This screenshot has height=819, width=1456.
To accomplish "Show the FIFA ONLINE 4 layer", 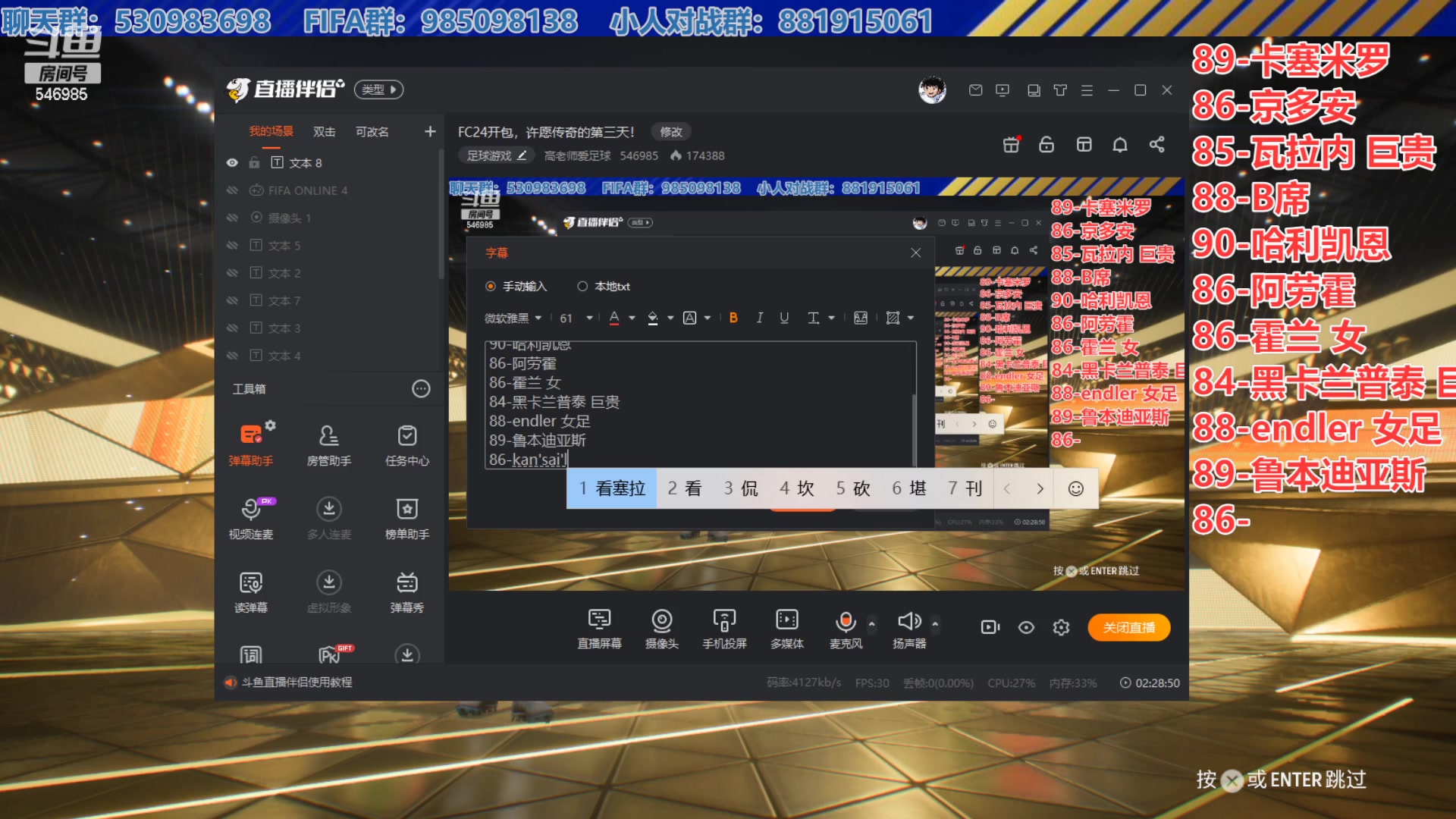I will 232,190.
